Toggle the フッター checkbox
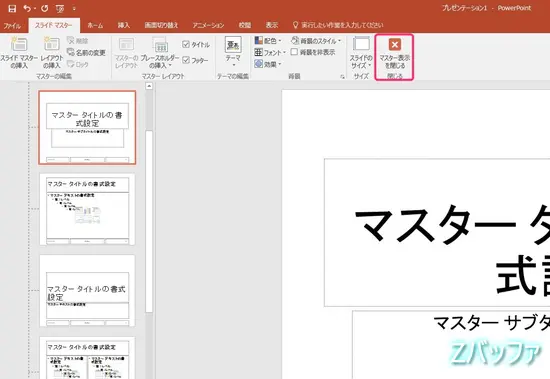Screen dimensions: 550x379 click(x=186, y=60)
